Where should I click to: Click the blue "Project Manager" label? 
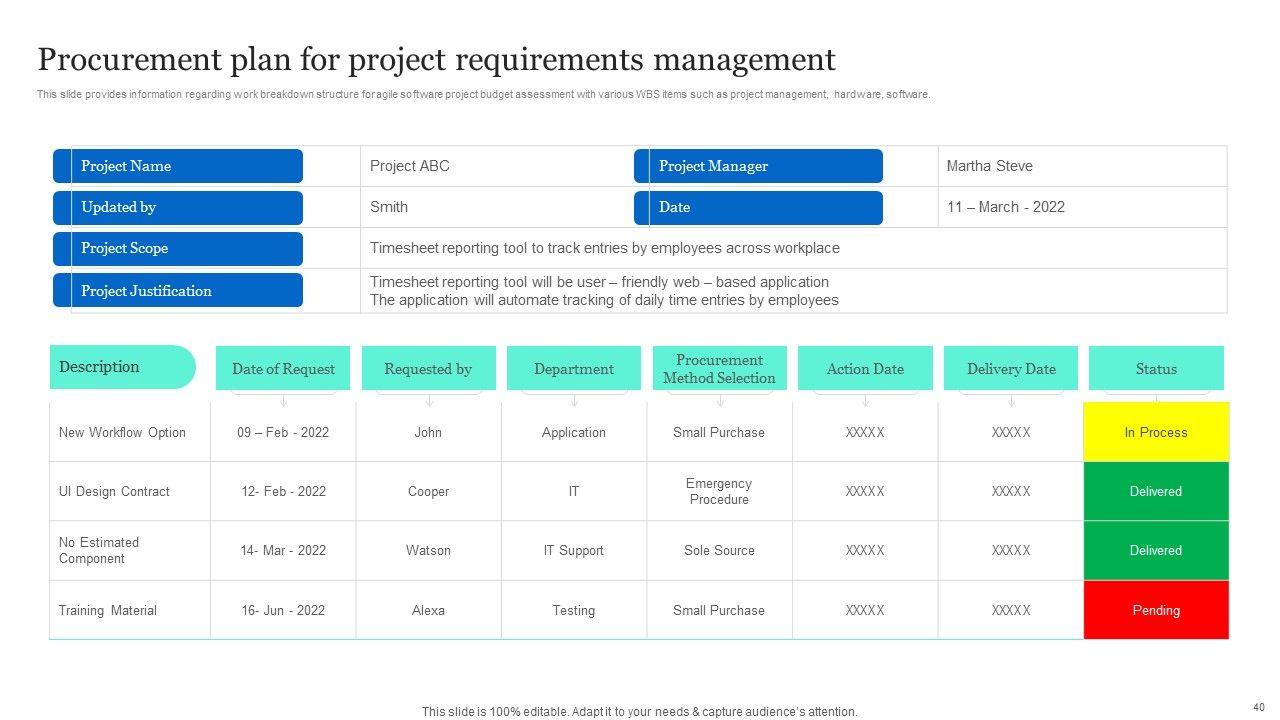pos(758,166)
